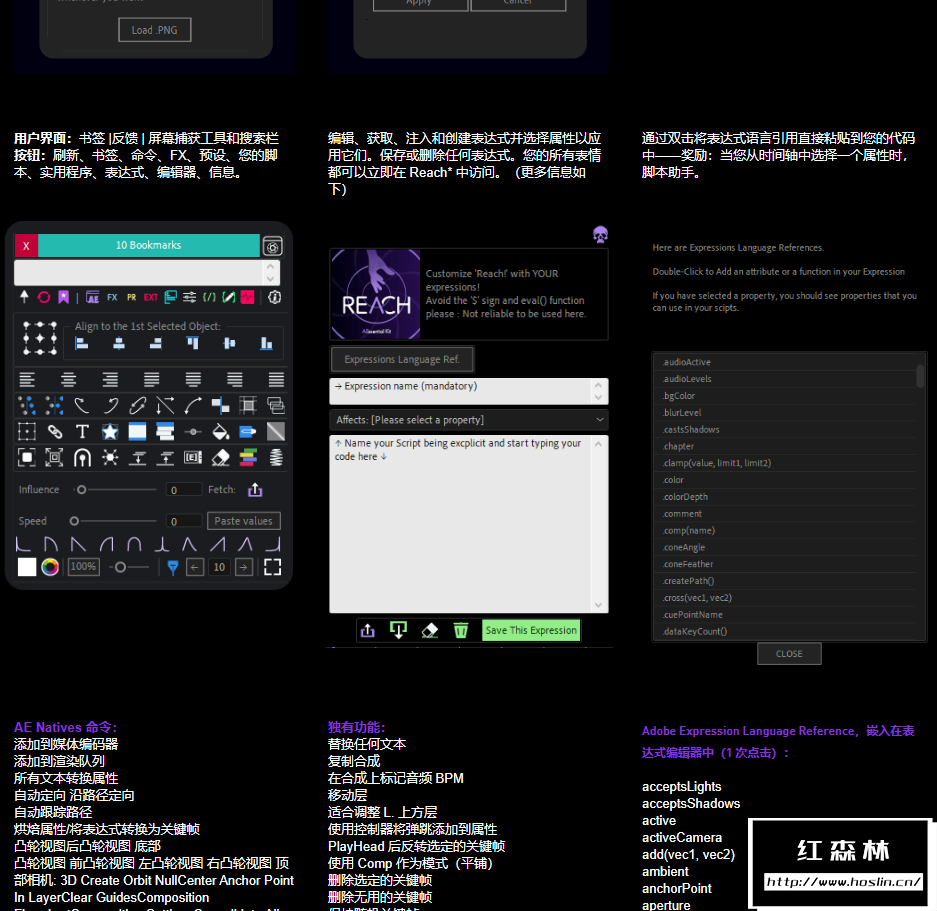
Task: Click the Speed slider handle
Action: click(74, 521)
